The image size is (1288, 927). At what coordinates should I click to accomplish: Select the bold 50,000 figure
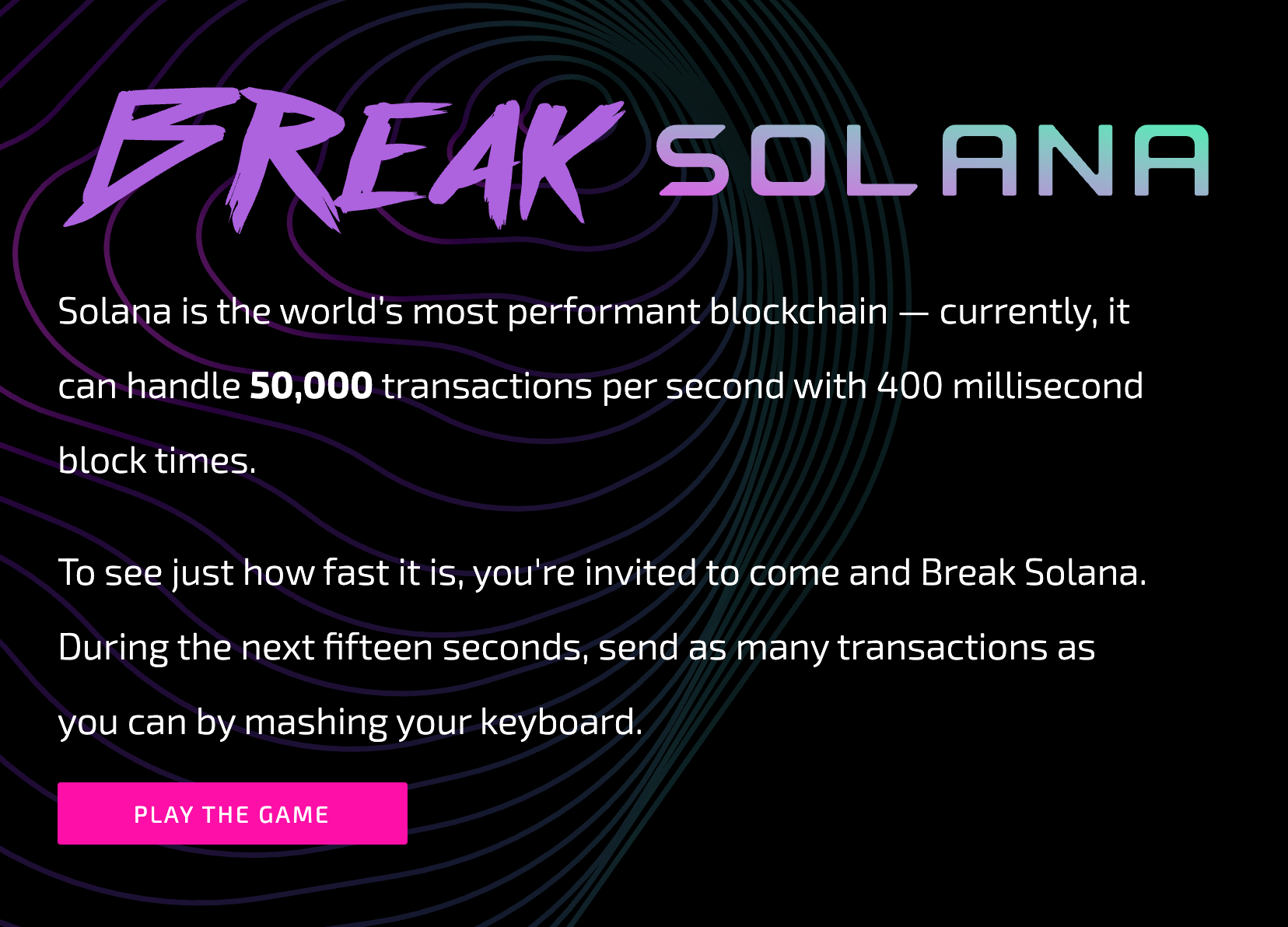(311, 387)
